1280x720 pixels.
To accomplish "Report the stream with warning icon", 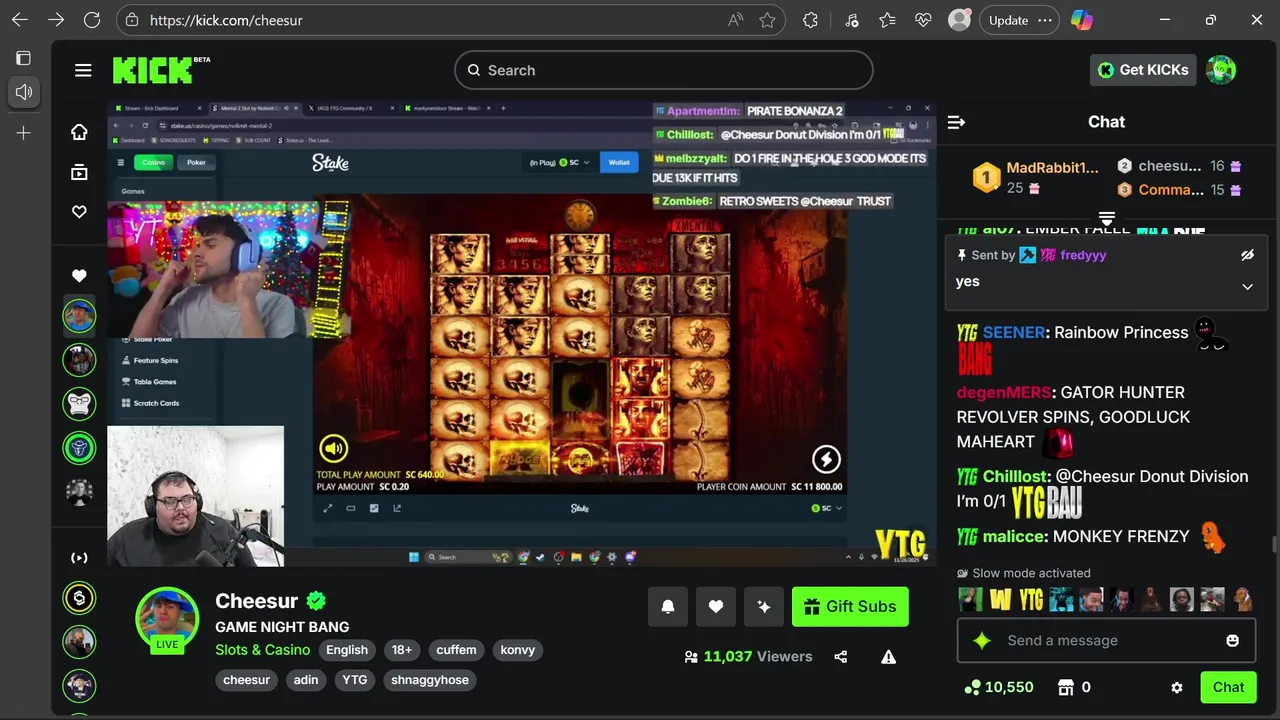I will 888,657.
